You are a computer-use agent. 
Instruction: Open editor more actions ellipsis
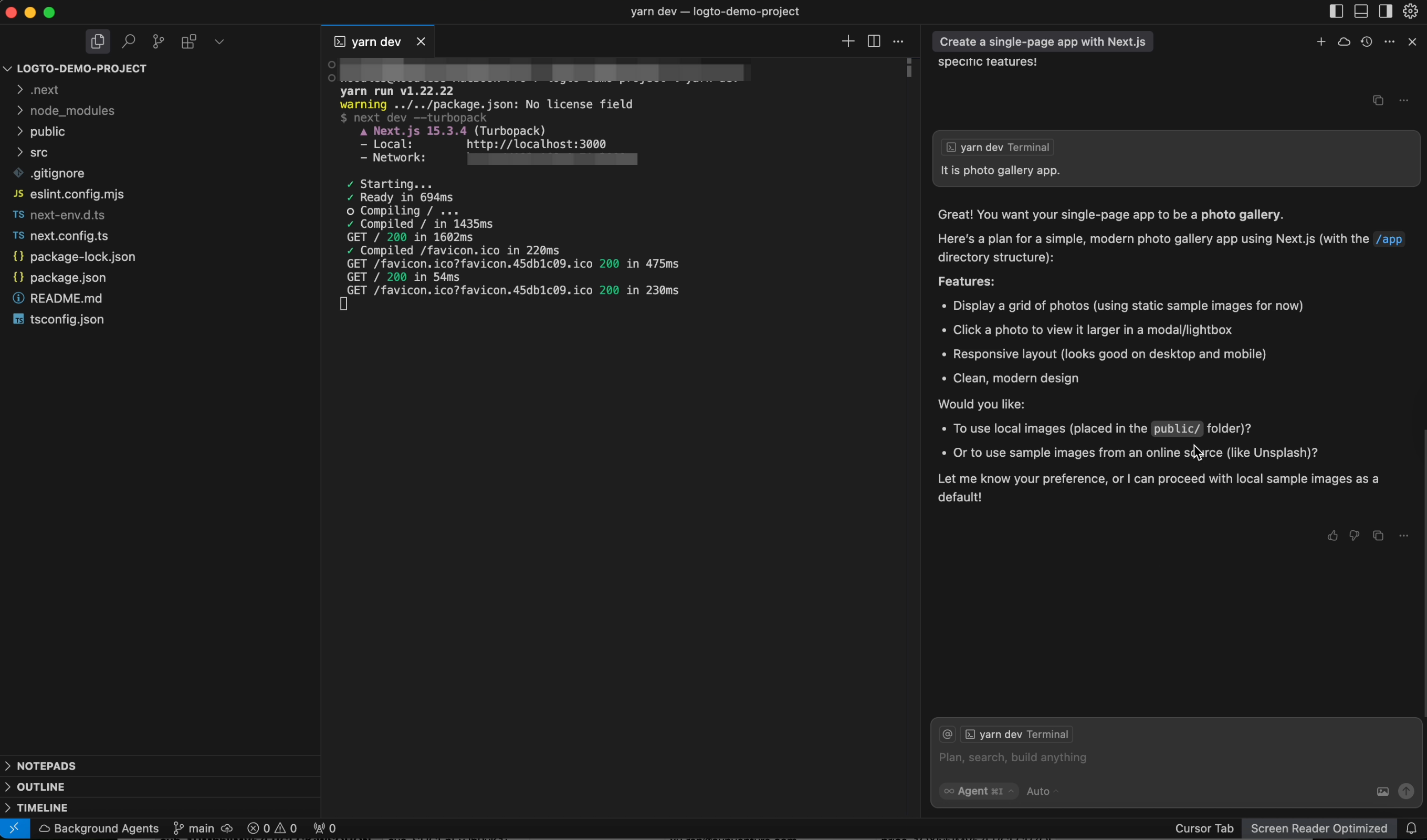(x=899, y=41)
